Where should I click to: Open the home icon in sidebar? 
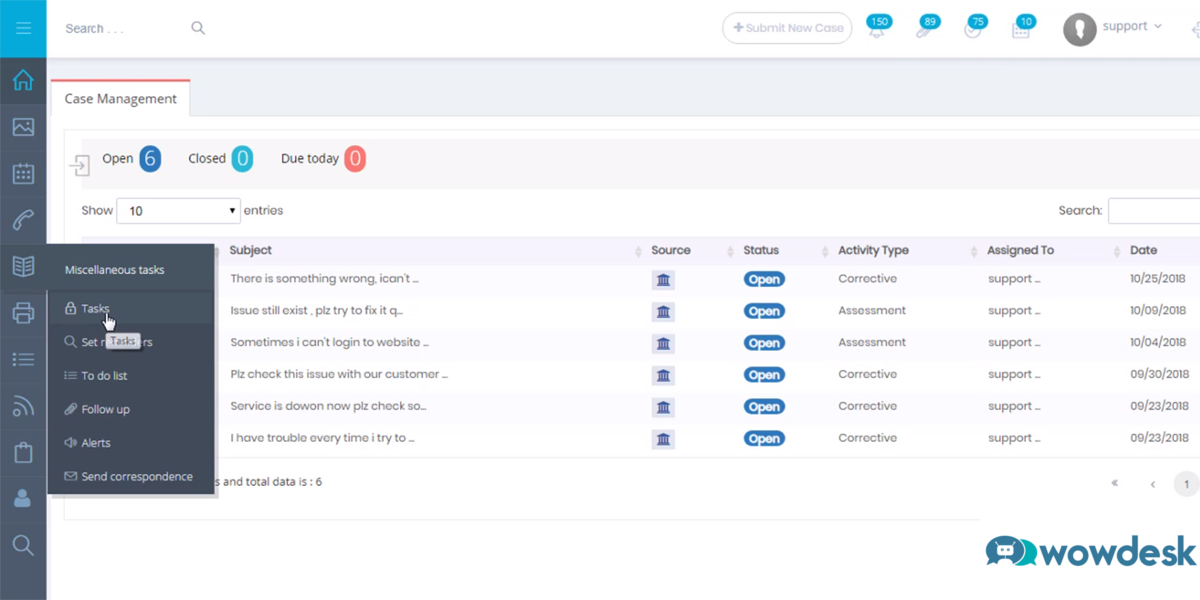click(x=23, y=81)
